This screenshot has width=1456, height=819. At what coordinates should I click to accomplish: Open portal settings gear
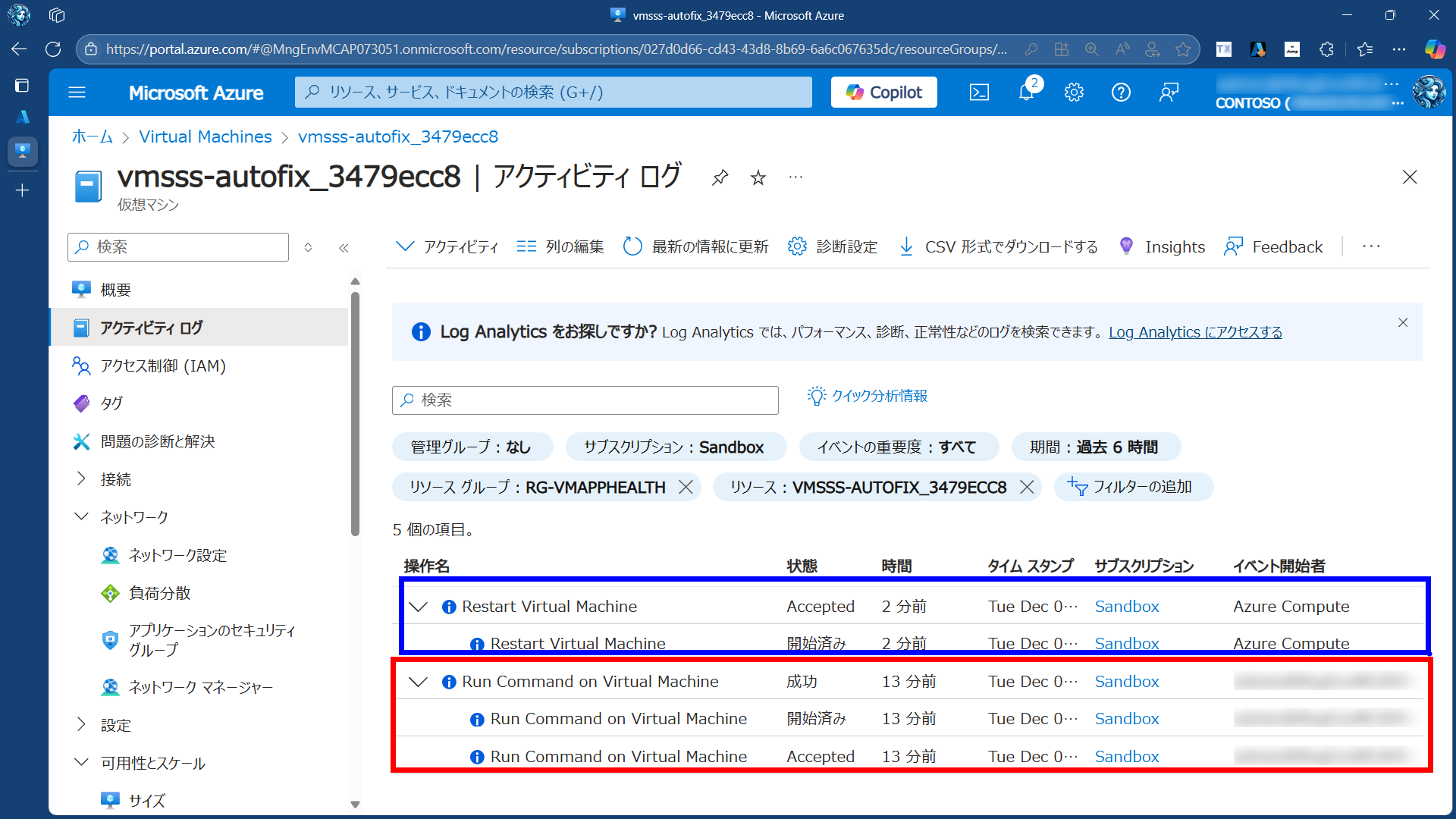tap(1073, 93)
